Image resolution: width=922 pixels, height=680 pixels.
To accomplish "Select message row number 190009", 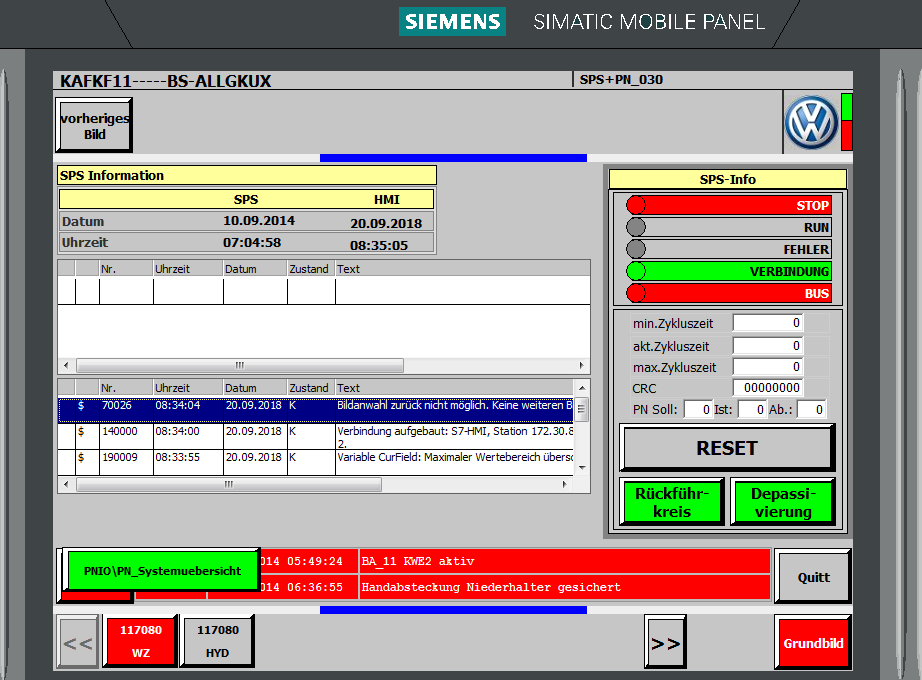I will point(315,462).
